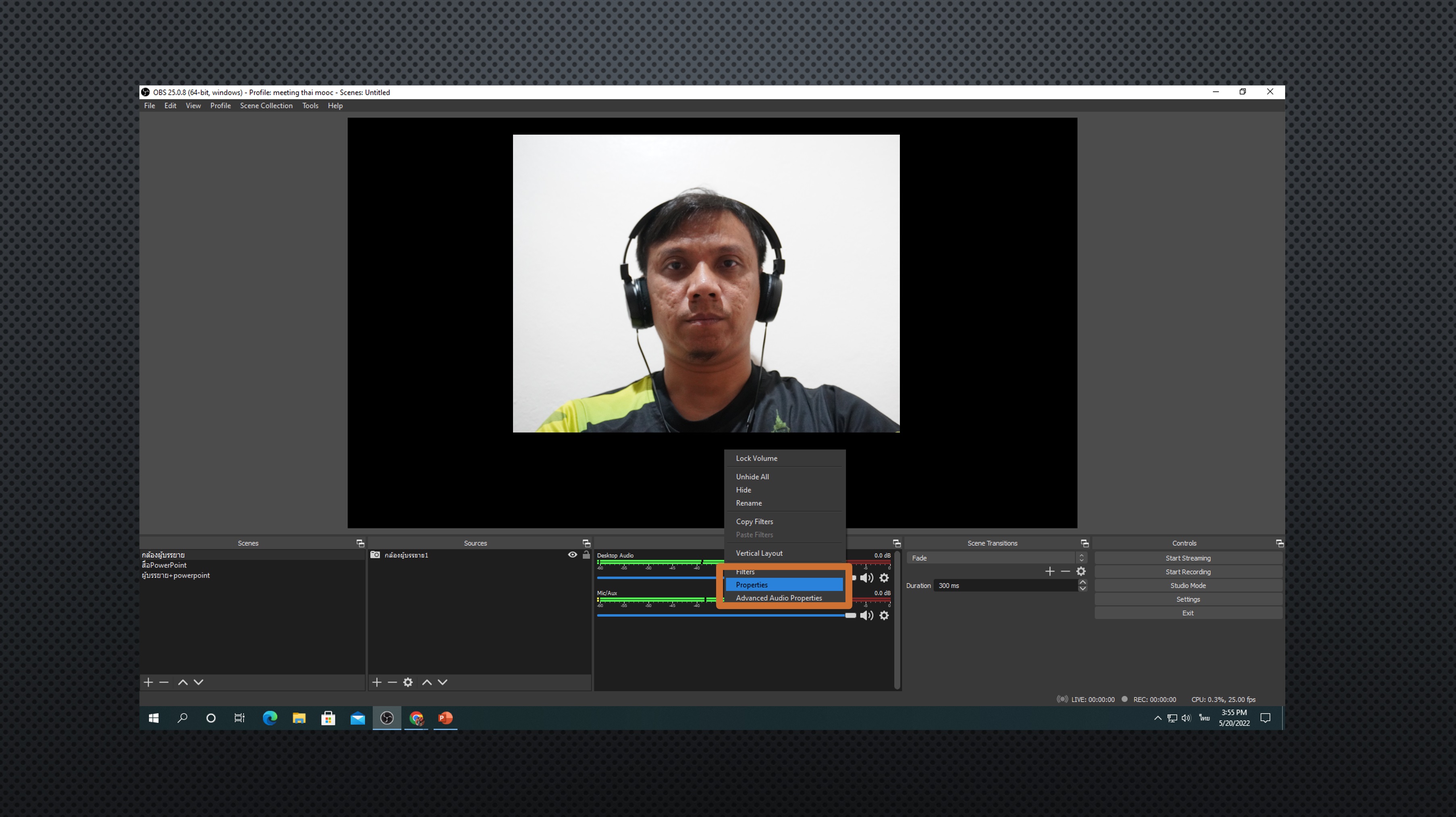Click the Audio Mixer vertical scrollbar

(x=897, y=620)
